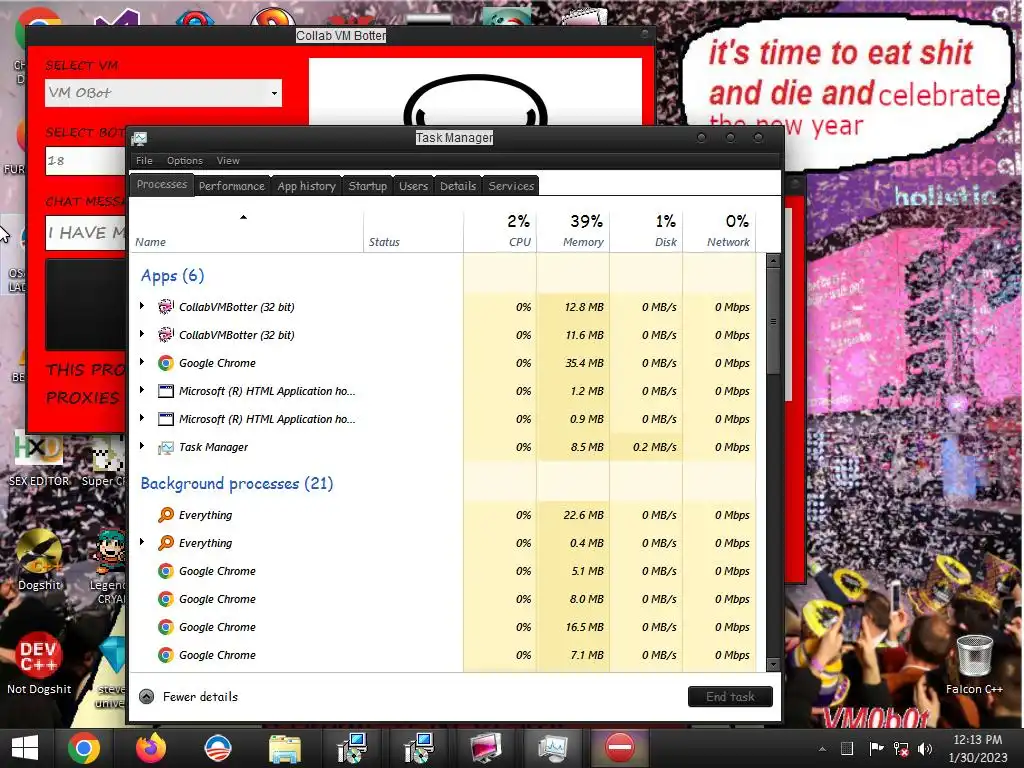
Task: Click the chat message field in Collab VM Botter
Action: coord(86,233)
